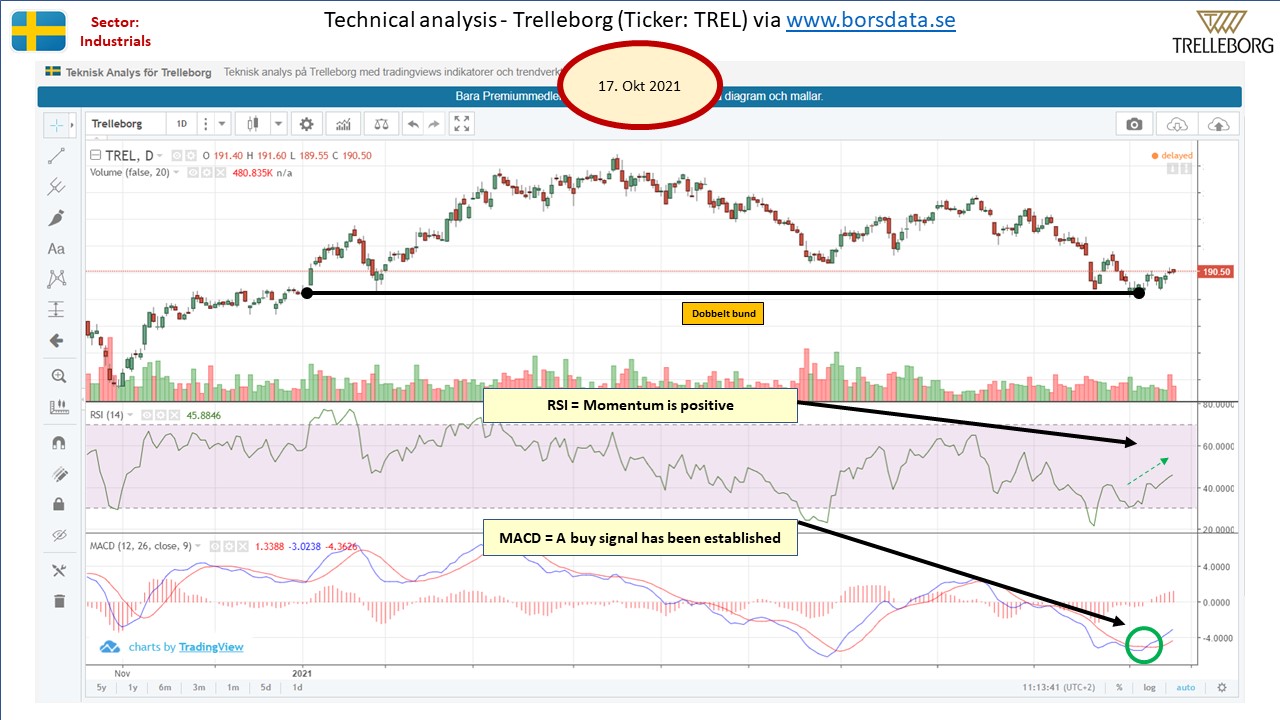This screenshot has width=1280, height=720.
Task: Take a chart snapshot with camera icon
Action: (x=1134, y=124)
